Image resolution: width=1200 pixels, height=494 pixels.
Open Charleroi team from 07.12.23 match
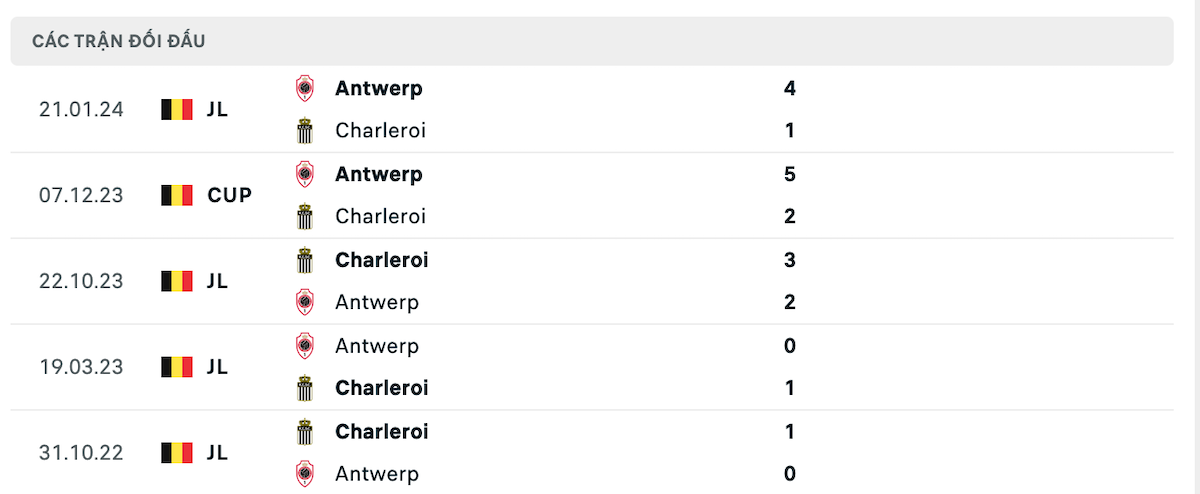[381, 216]
